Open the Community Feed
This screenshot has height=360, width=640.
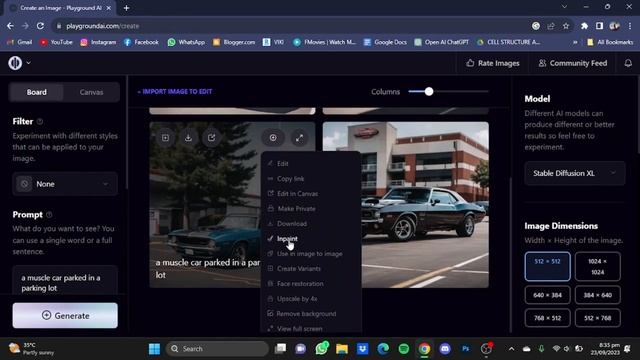coord(573,63)
